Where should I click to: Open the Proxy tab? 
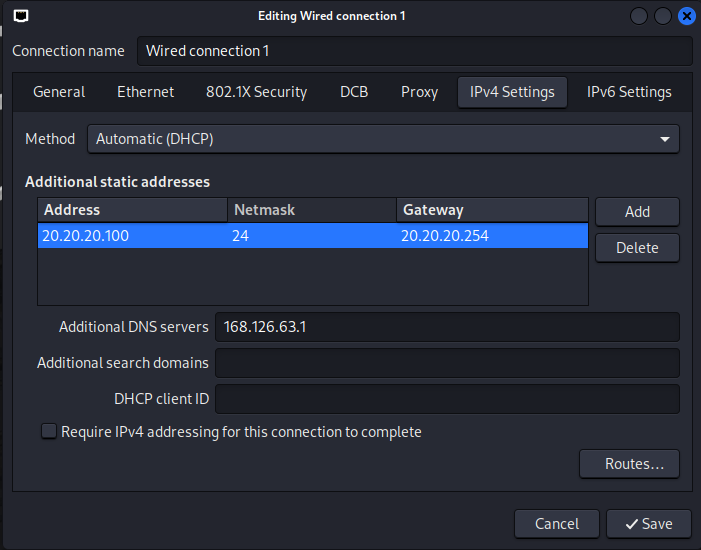pyautogui.click(x=419, y=92)
